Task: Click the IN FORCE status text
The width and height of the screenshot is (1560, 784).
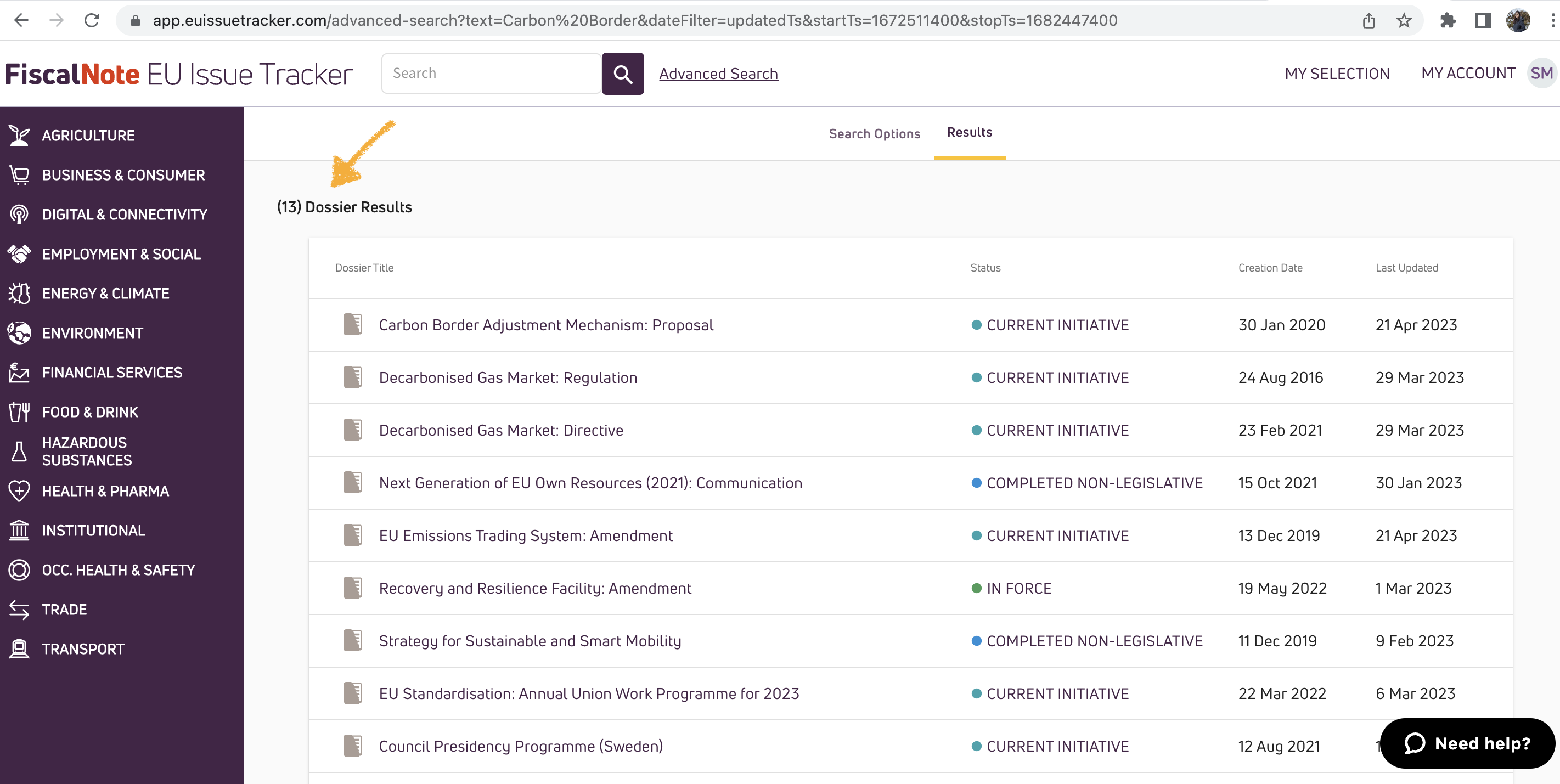Action: (1018, 589)
